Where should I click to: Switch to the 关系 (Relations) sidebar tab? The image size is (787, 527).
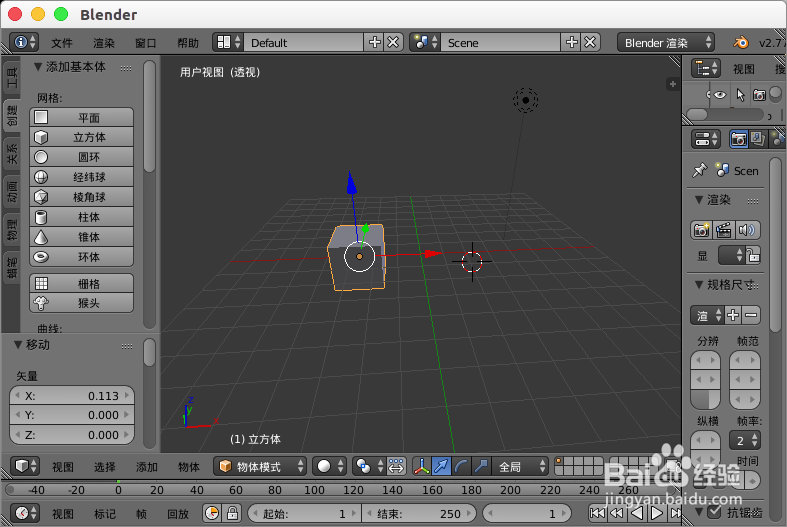[x=11, y=154]
